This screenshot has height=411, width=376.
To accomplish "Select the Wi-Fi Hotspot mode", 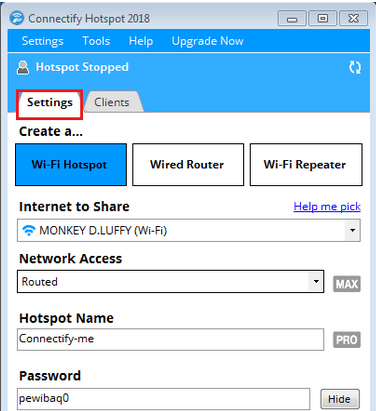I will [71, 165].
